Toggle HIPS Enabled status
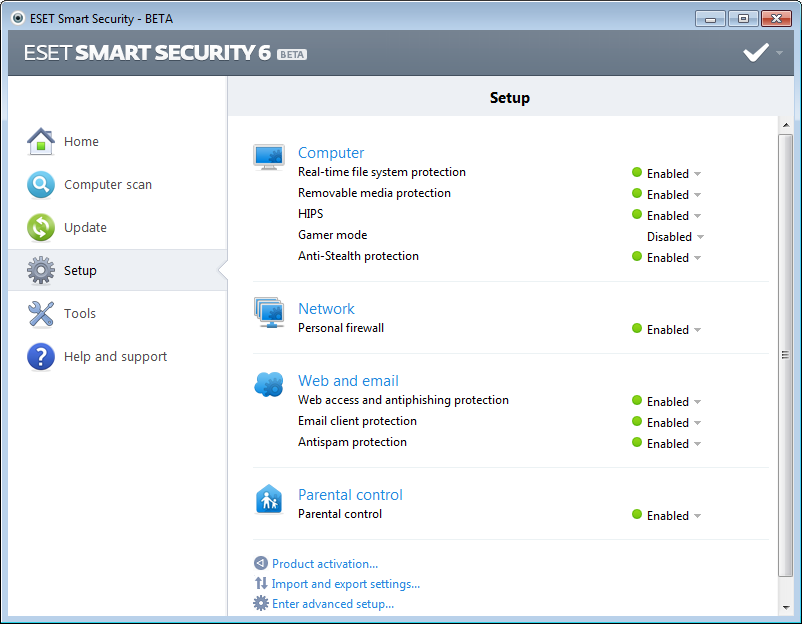The image size is (802, 624). pos(667,216)
